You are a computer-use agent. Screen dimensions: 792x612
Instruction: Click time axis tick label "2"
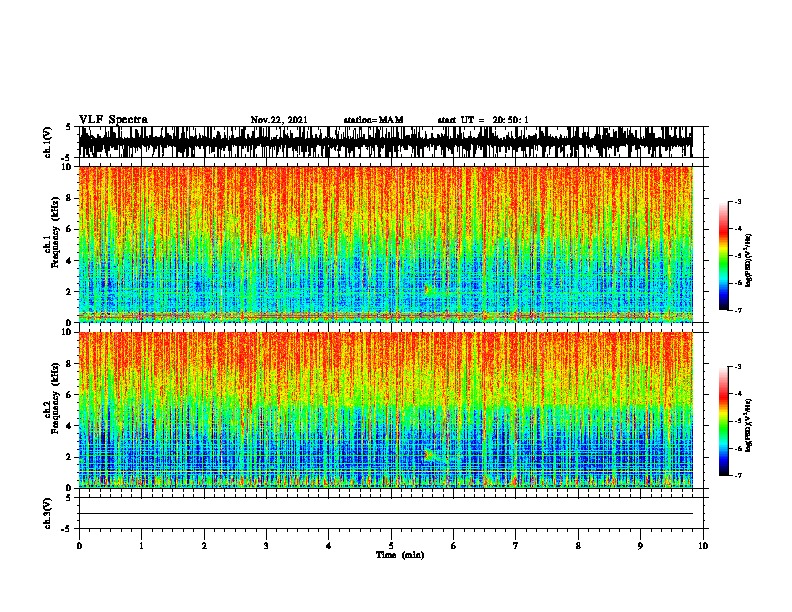pyautogui.click(x=204, y=546)
